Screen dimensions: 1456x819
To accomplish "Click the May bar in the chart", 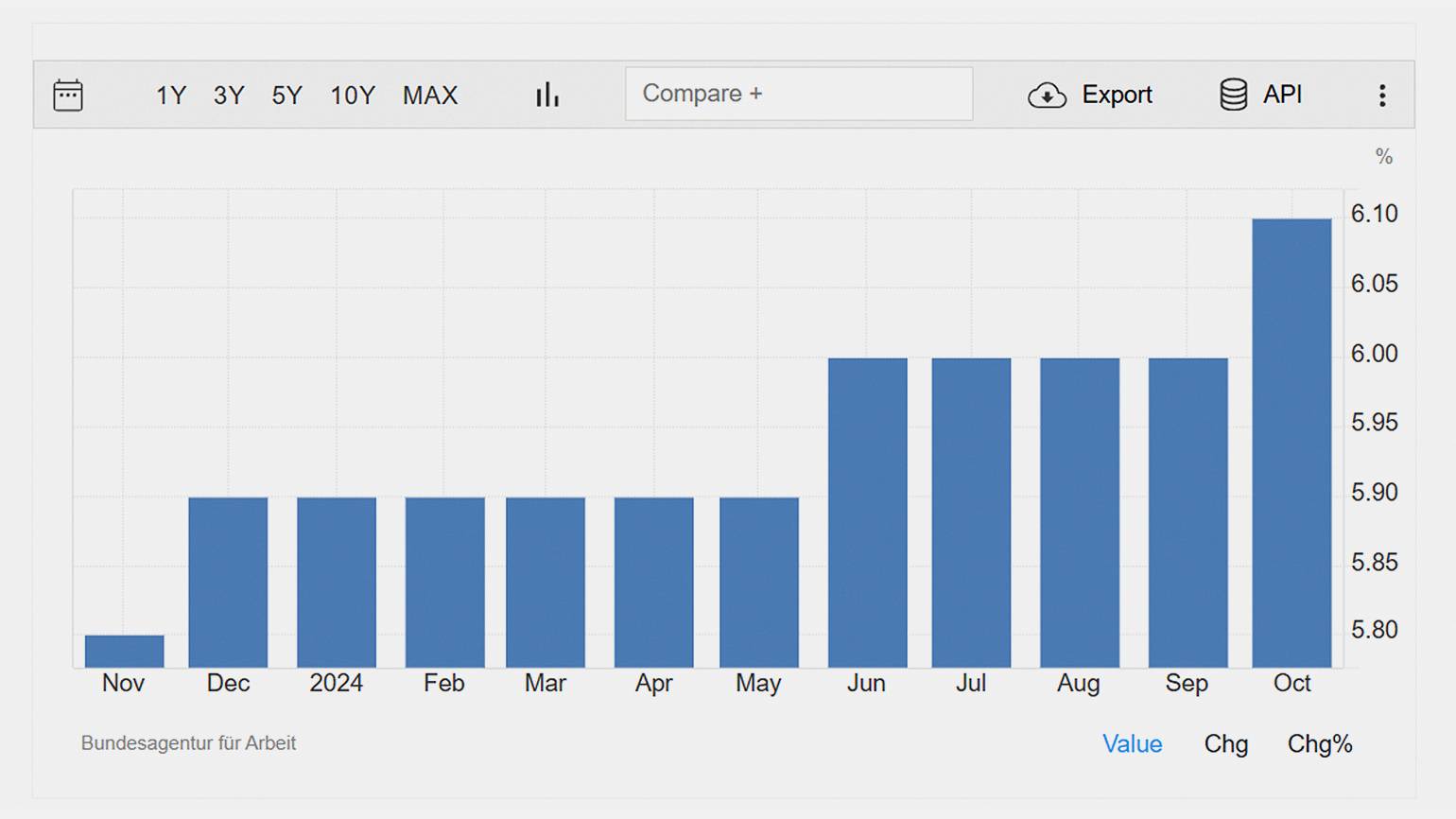I will [759, 583].
